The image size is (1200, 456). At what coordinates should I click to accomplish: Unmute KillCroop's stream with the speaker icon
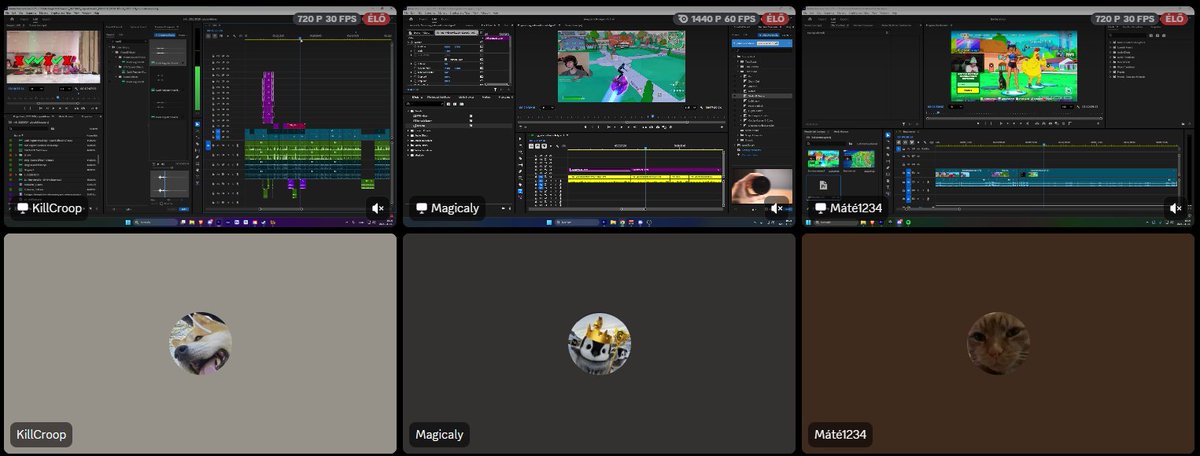point(377,208)
